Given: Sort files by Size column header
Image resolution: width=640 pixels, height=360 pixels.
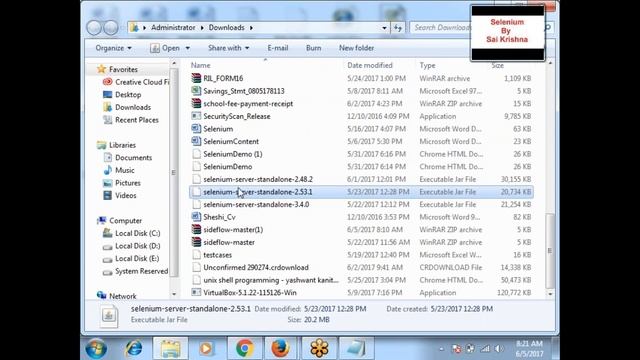Looking at the screenshot, I should [498, 65].
